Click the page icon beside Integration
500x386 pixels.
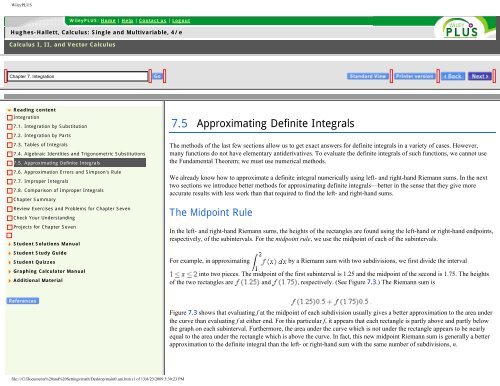[x=10, y=118]
